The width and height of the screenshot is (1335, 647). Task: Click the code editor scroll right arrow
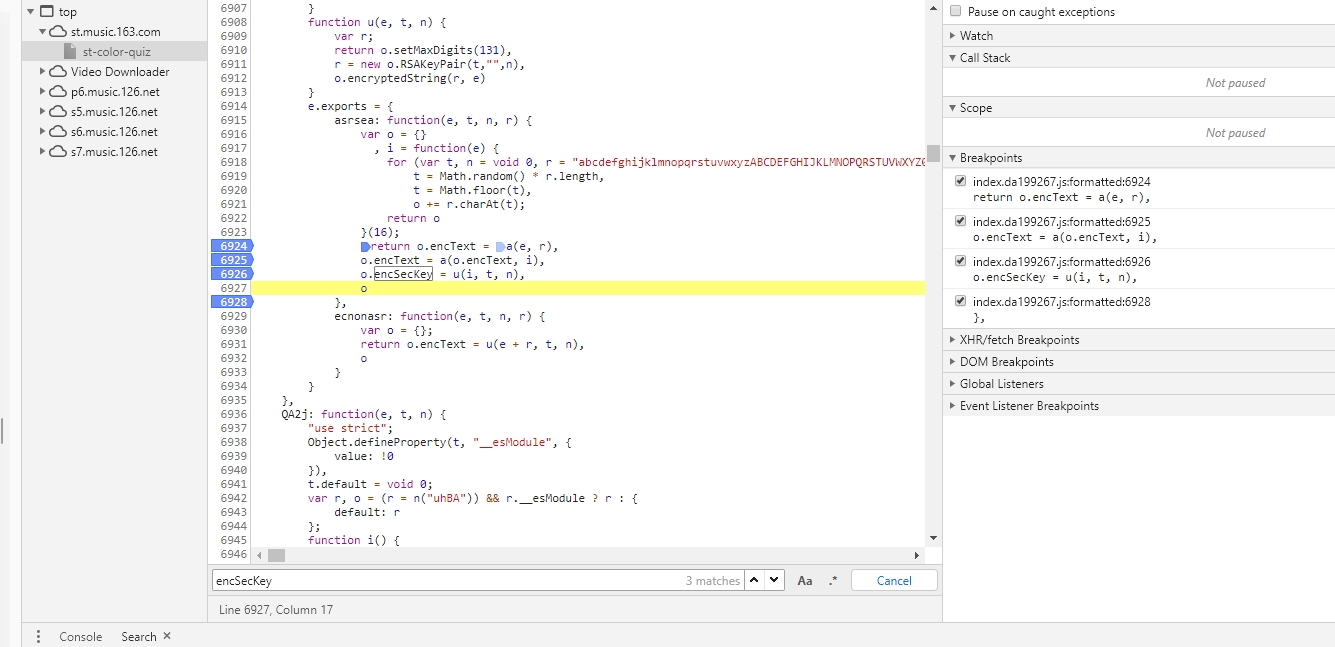[x=917, y=555]
